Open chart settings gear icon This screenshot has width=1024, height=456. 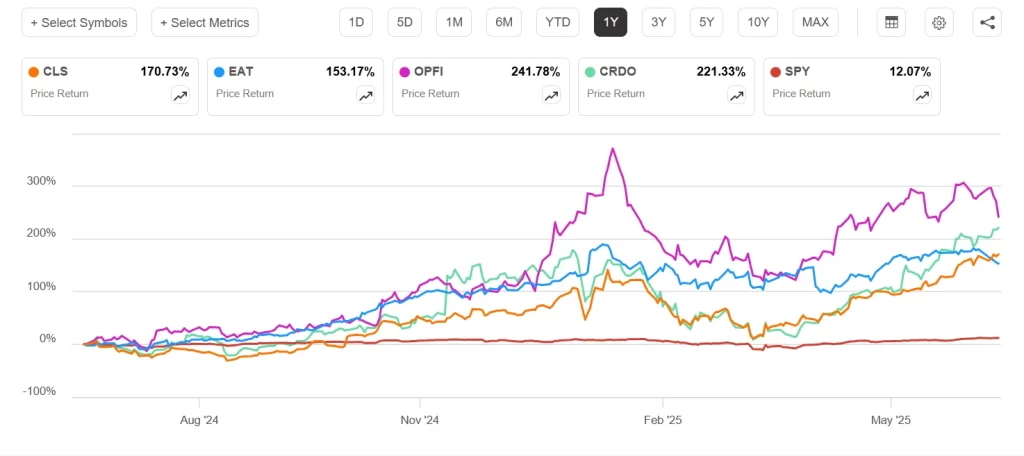(939, 22)
